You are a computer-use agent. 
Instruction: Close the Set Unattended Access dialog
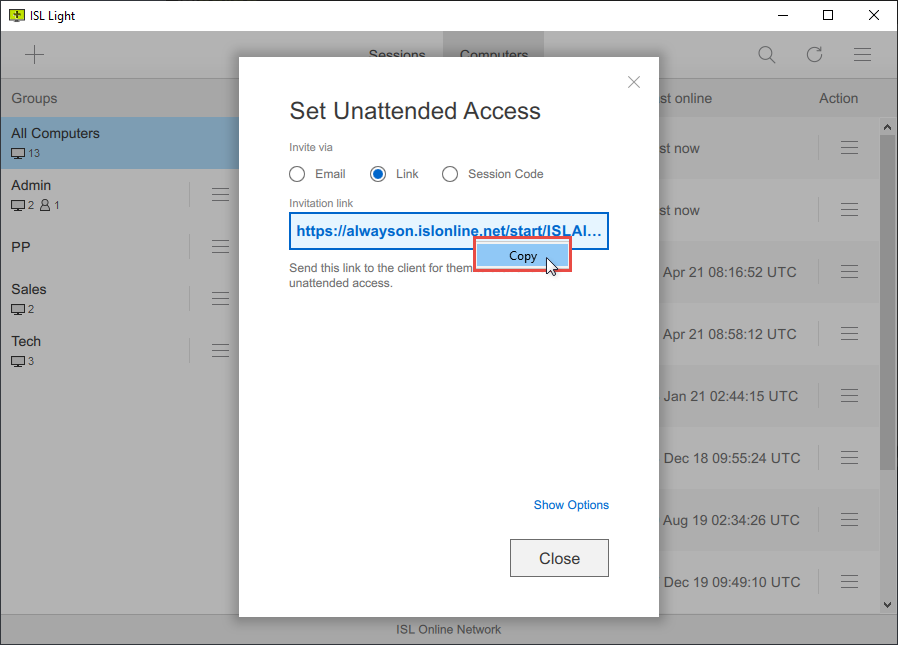click(559, 558)
